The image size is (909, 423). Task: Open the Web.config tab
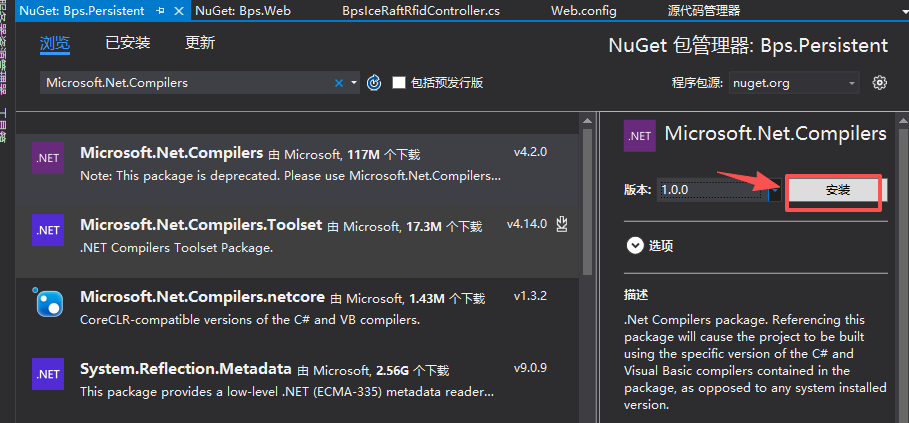point(584,10)
